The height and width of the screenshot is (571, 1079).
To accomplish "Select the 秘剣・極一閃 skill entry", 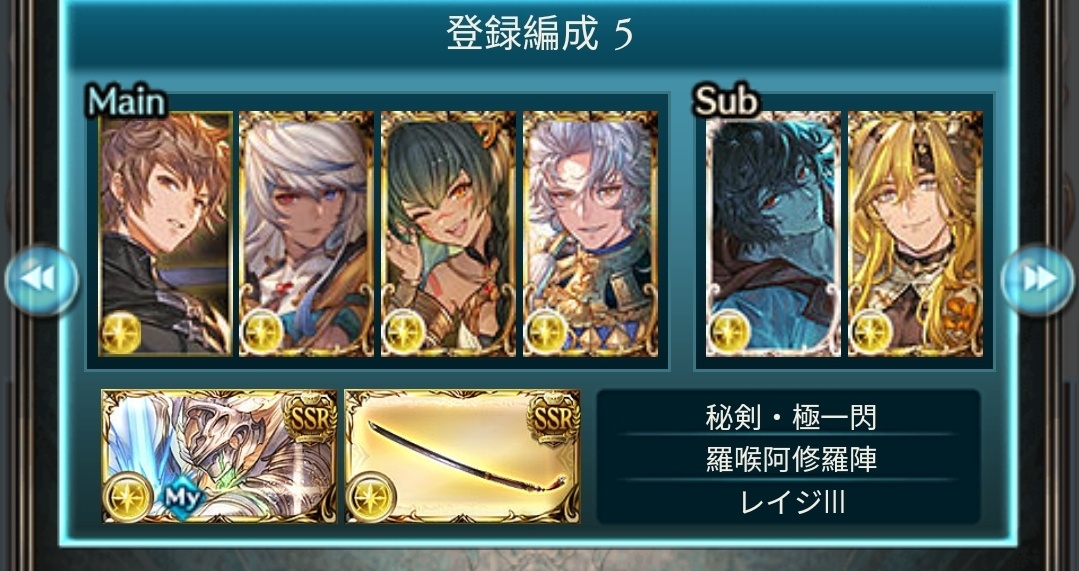I will coord(790,416).
